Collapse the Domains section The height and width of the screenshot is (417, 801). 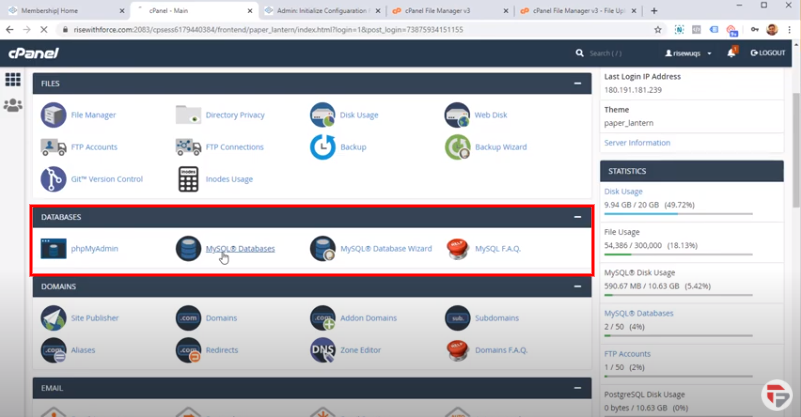(x=577, y=287)
